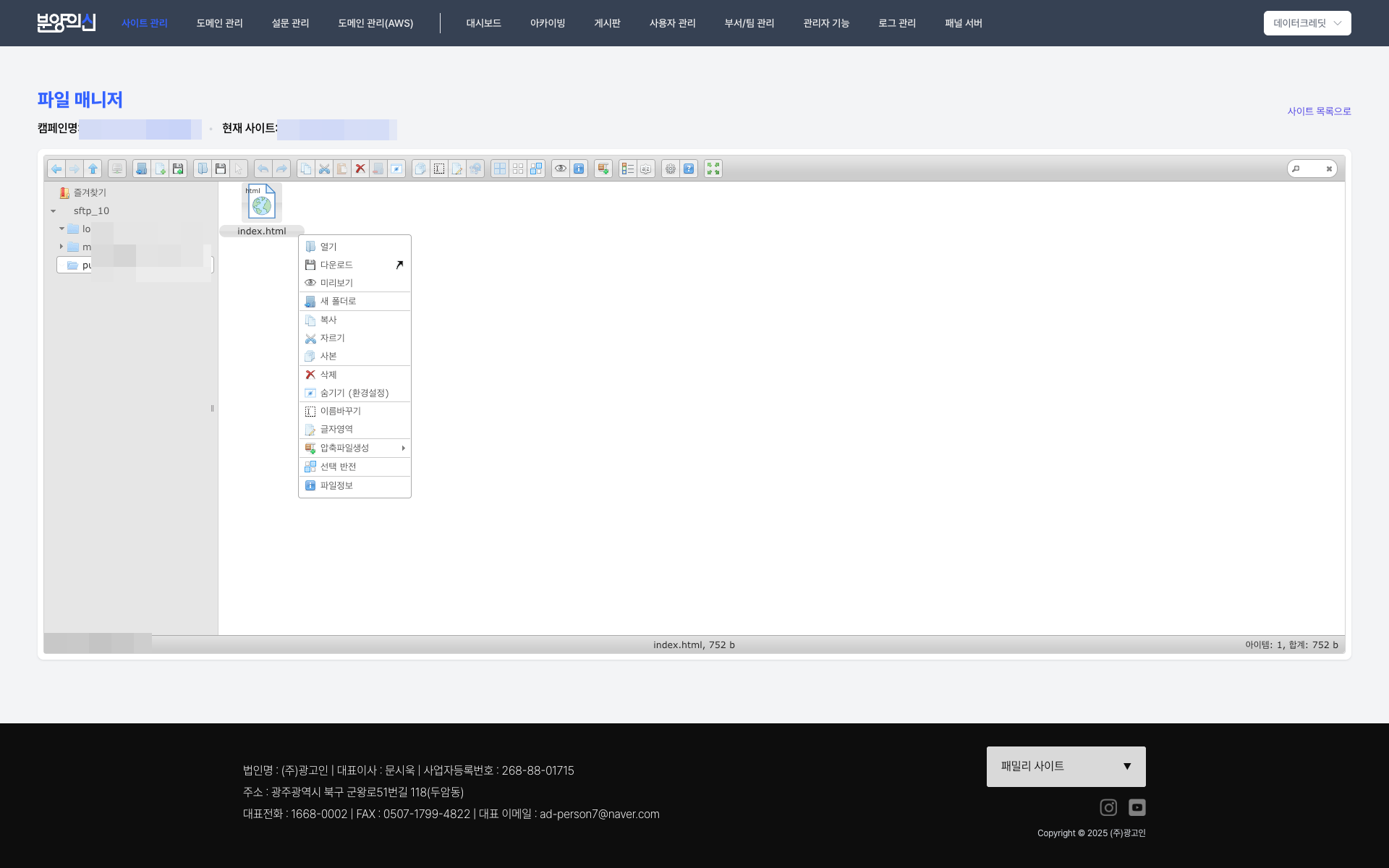Click the new folder toolbar icon
The height and width of the screenshot is (868, 1389).
(142, 169)
